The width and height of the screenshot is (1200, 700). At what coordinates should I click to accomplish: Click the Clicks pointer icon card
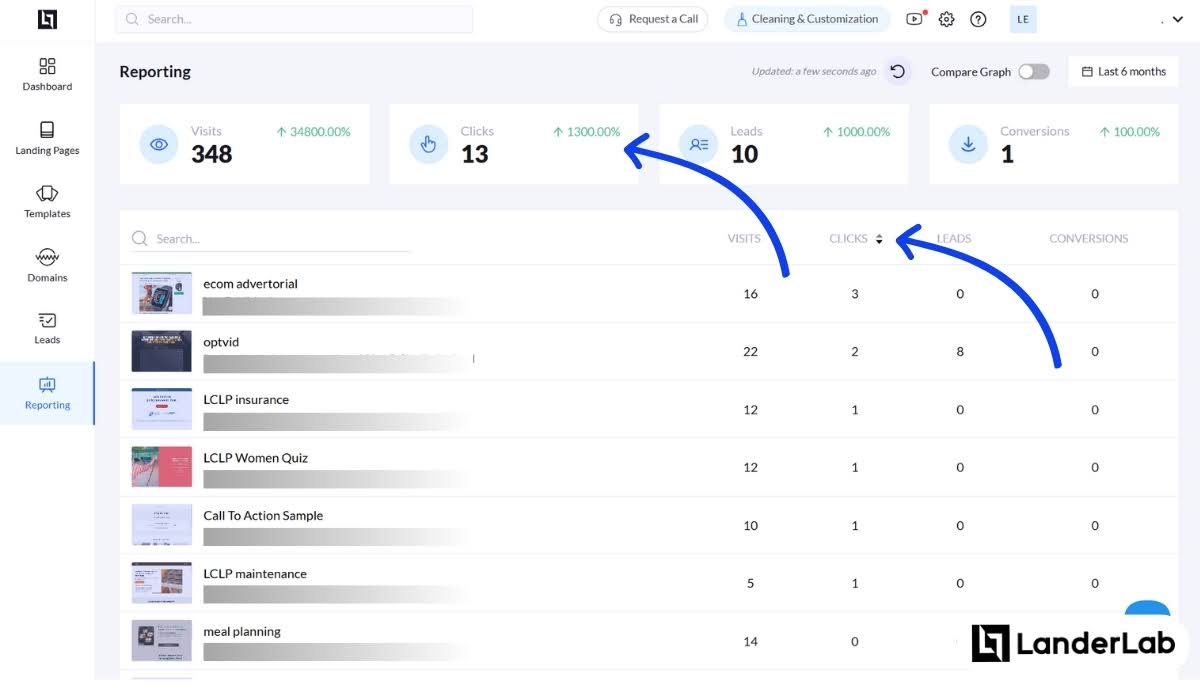[x=428, y=144]
